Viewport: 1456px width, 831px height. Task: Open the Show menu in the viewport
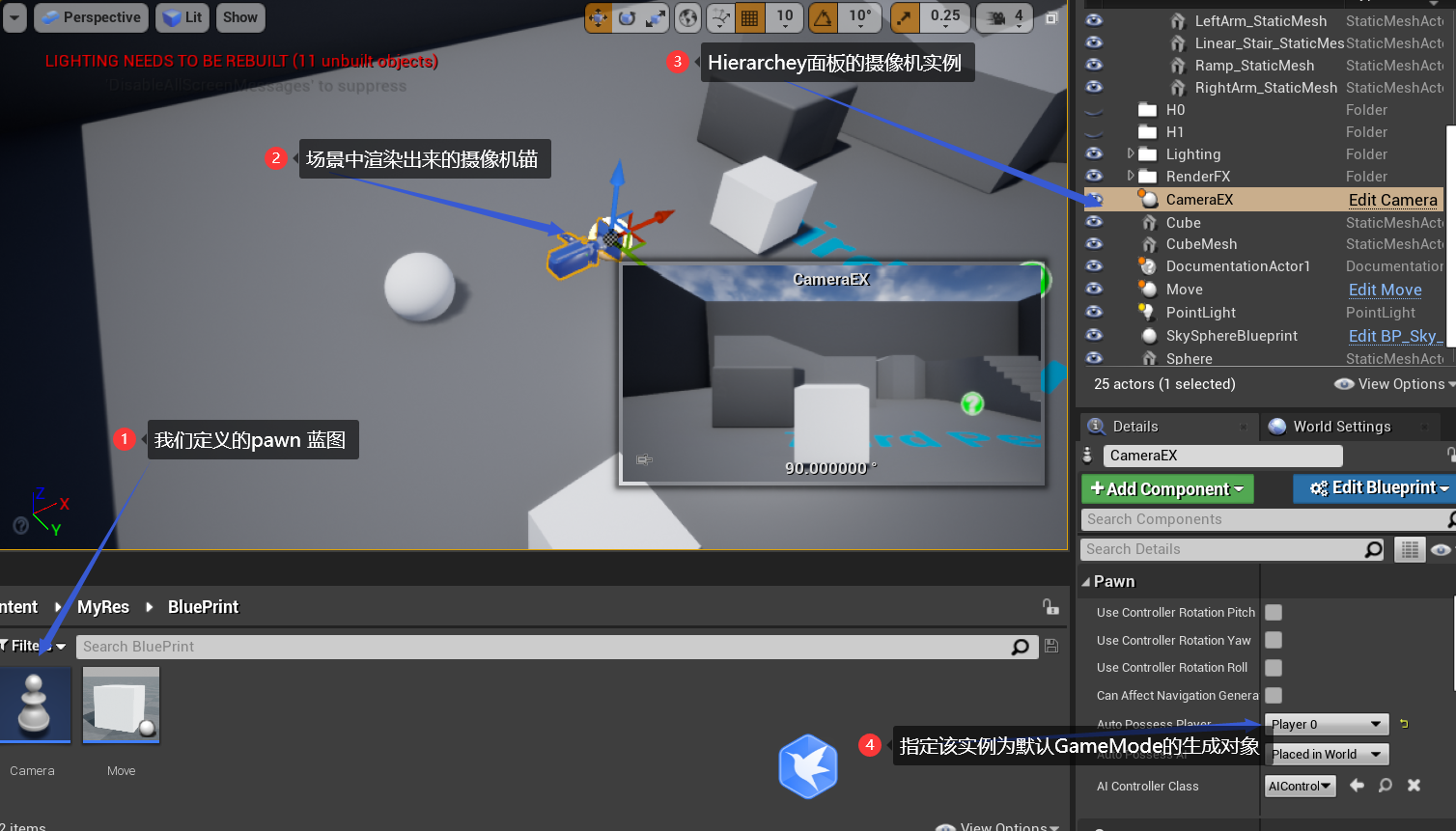pos(239,16)
